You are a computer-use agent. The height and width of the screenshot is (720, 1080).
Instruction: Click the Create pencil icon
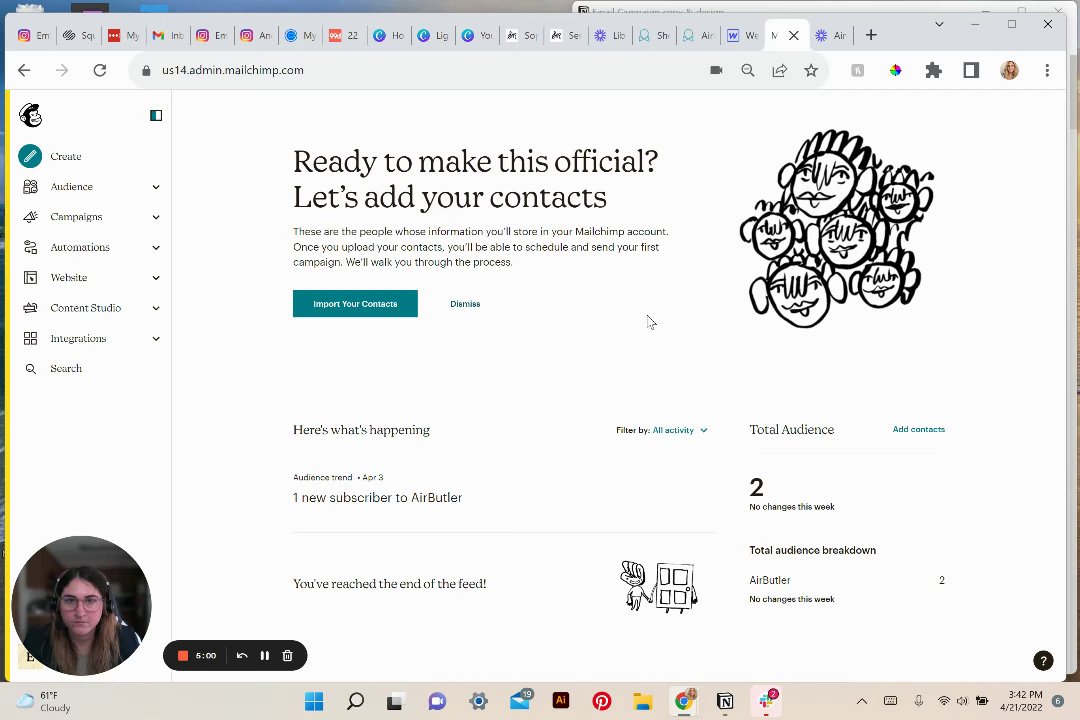pos(30,156)
